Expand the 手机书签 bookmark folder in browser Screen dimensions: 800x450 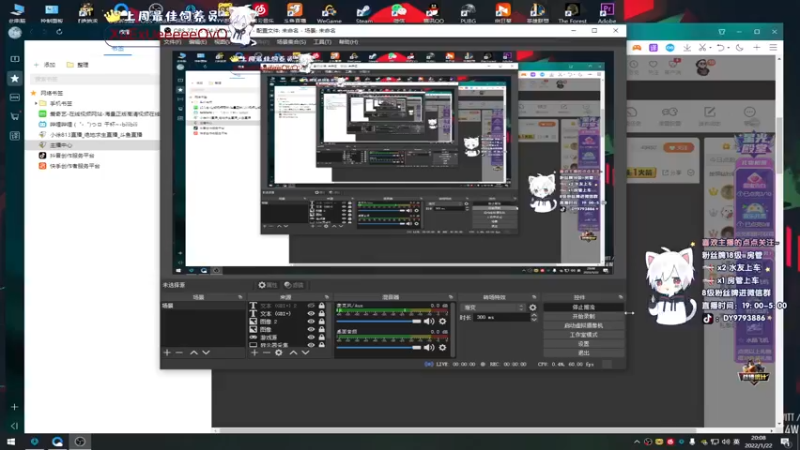tap(36, 104)
